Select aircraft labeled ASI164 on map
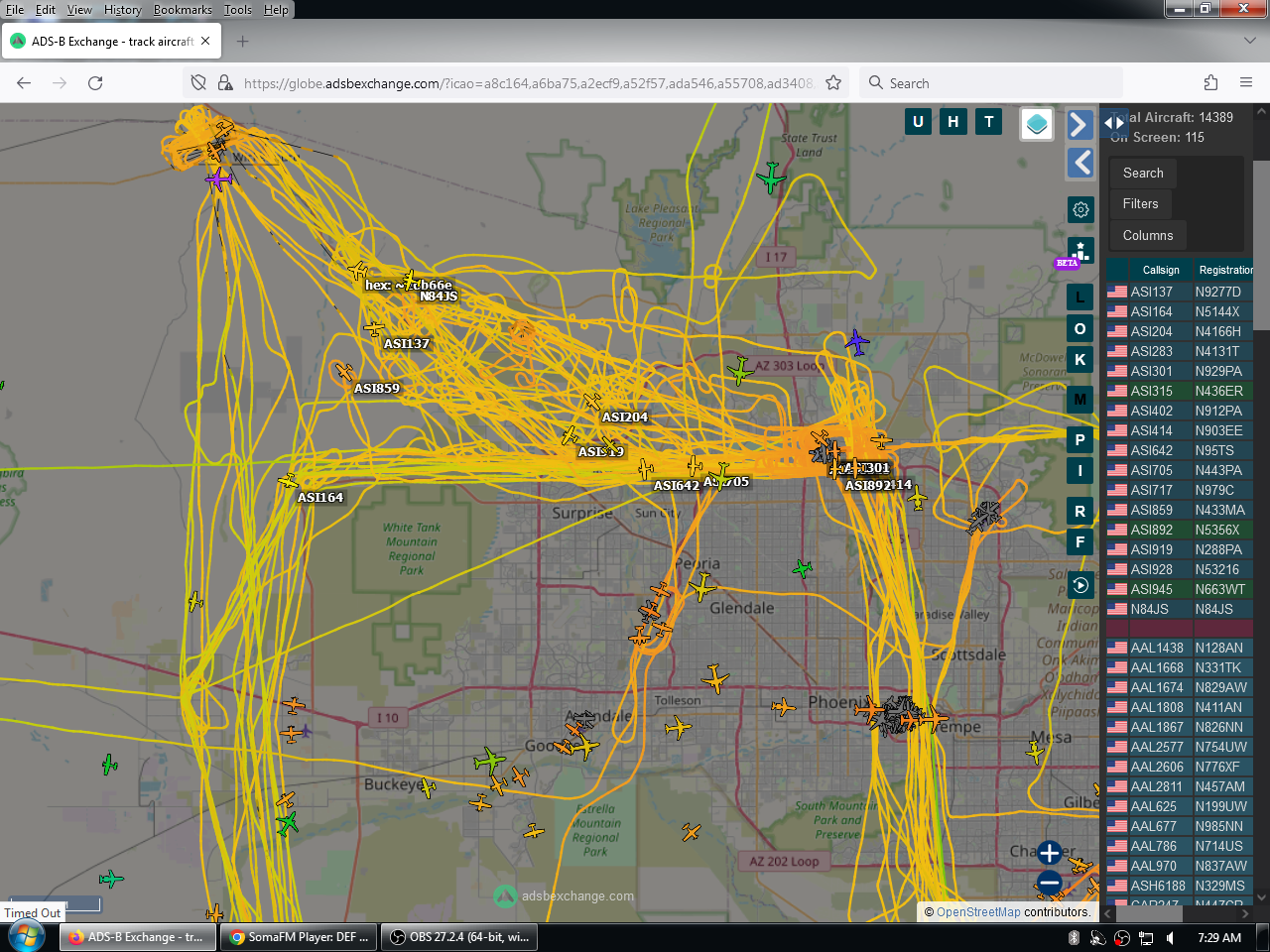 tap(288, 482)
